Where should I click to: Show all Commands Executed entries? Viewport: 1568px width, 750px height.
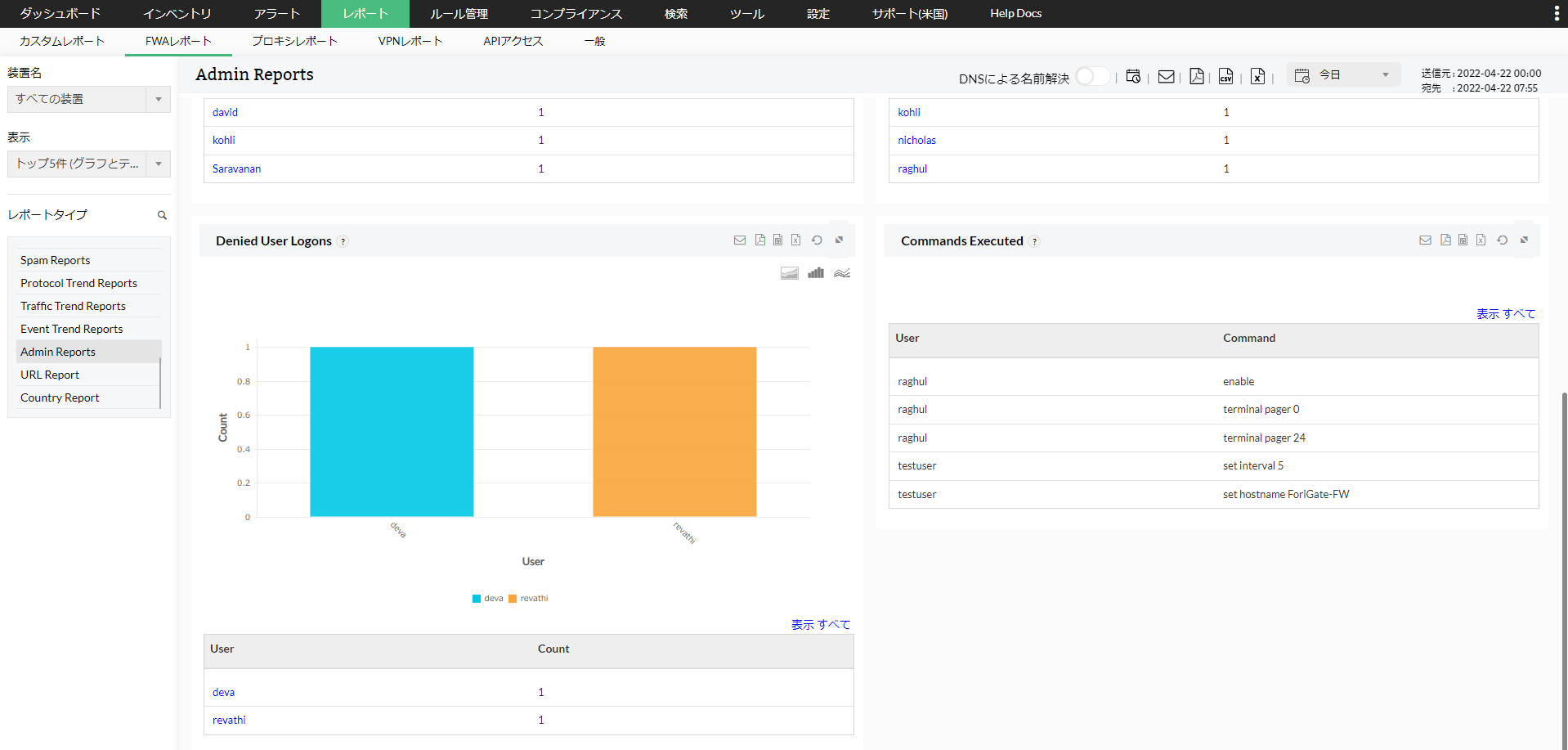1506,314
